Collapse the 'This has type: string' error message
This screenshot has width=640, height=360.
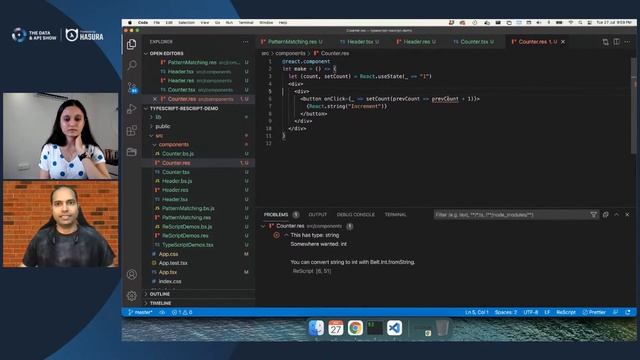pyautogui.click(x=286, y=235)
